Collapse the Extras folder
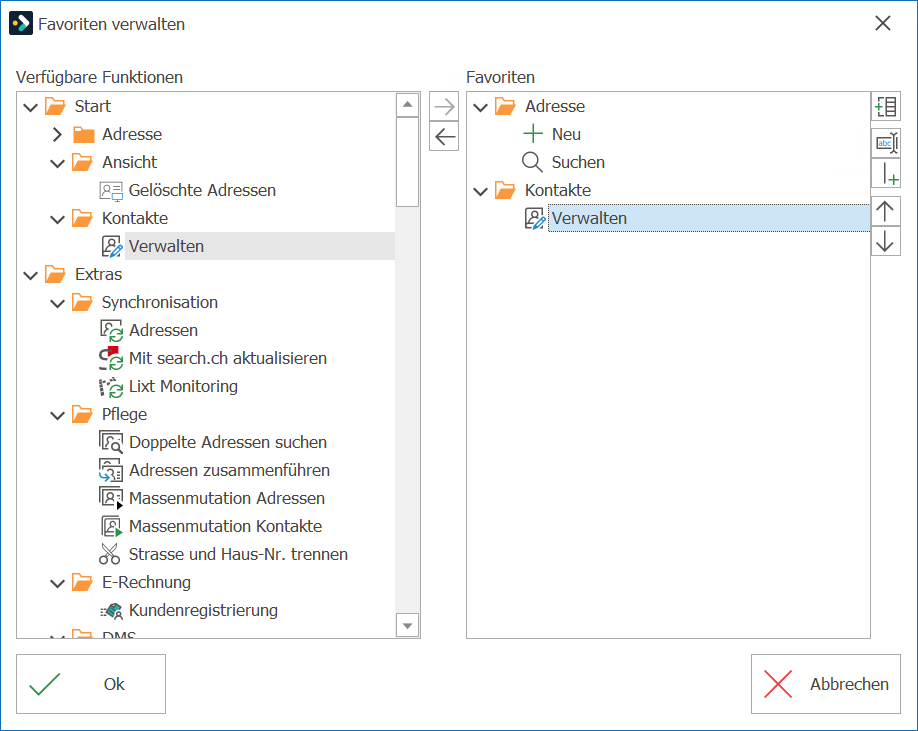This screenshot has height=731, width=918. coord(30,275)
